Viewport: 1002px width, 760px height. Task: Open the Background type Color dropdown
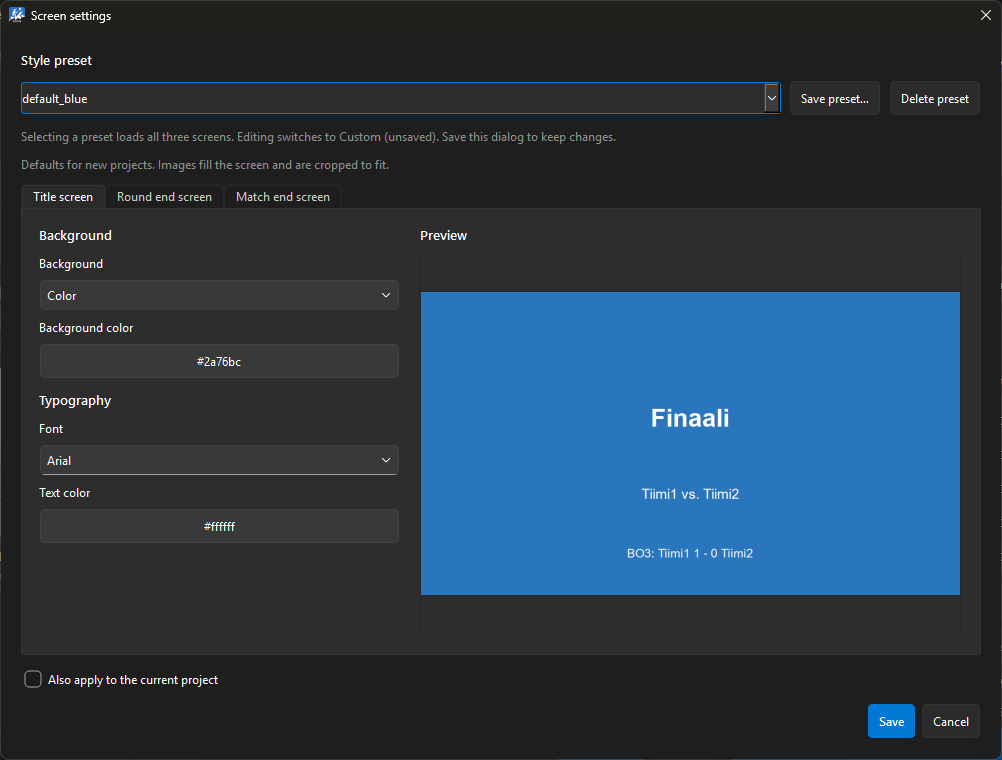[x=219, y=295]
